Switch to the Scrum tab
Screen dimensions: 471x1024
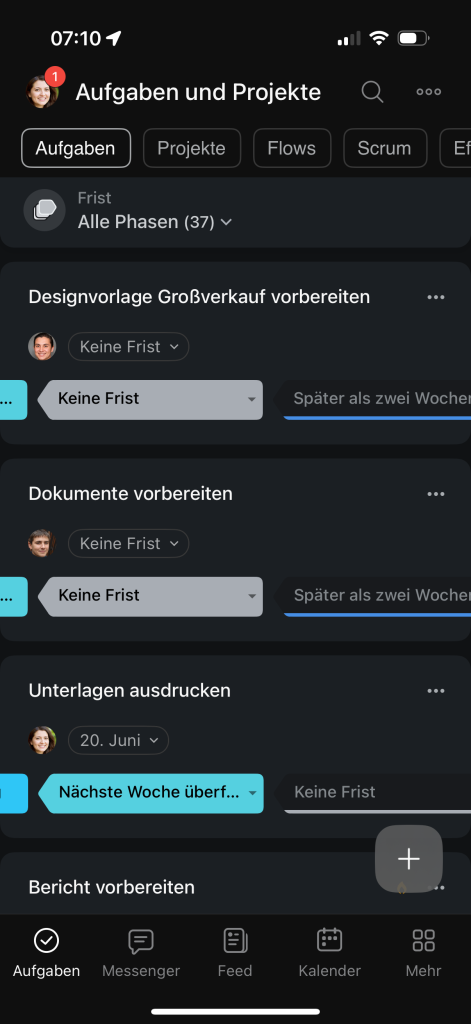pyautogui.click(x=384, y=148)
